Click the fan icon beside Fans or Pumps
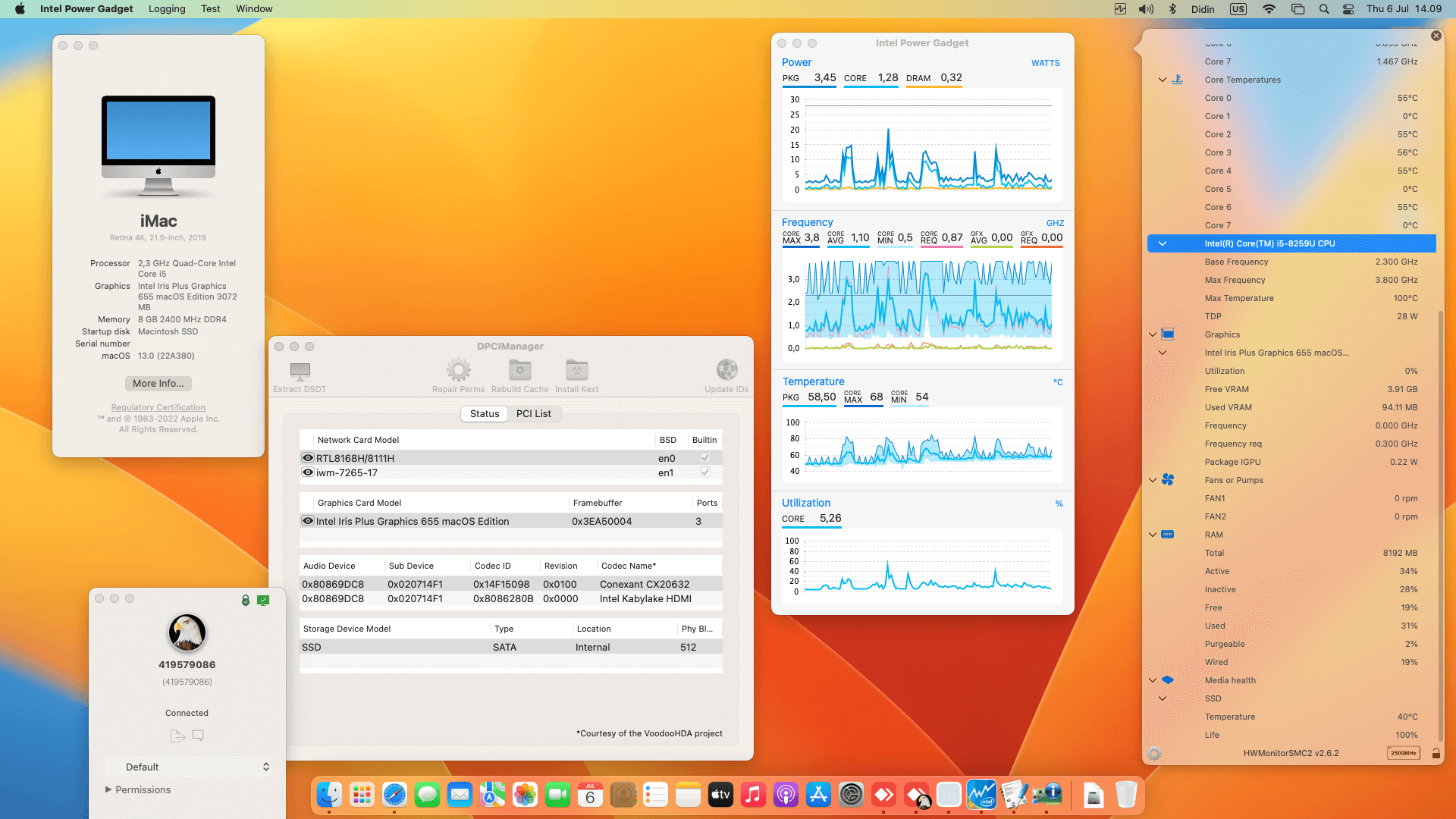The height and width of the screenshot is (819, 1456). 1167,479
